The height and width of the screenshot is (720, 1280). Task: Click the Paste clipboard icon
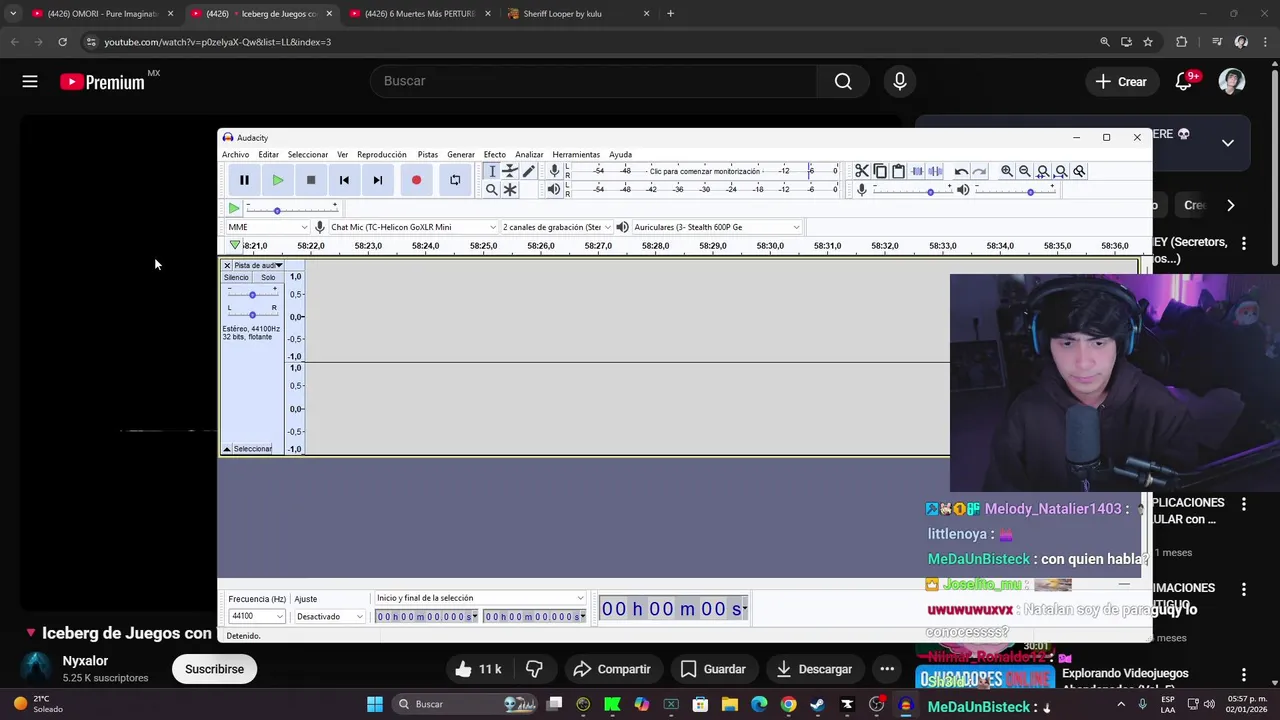[898, 171]
